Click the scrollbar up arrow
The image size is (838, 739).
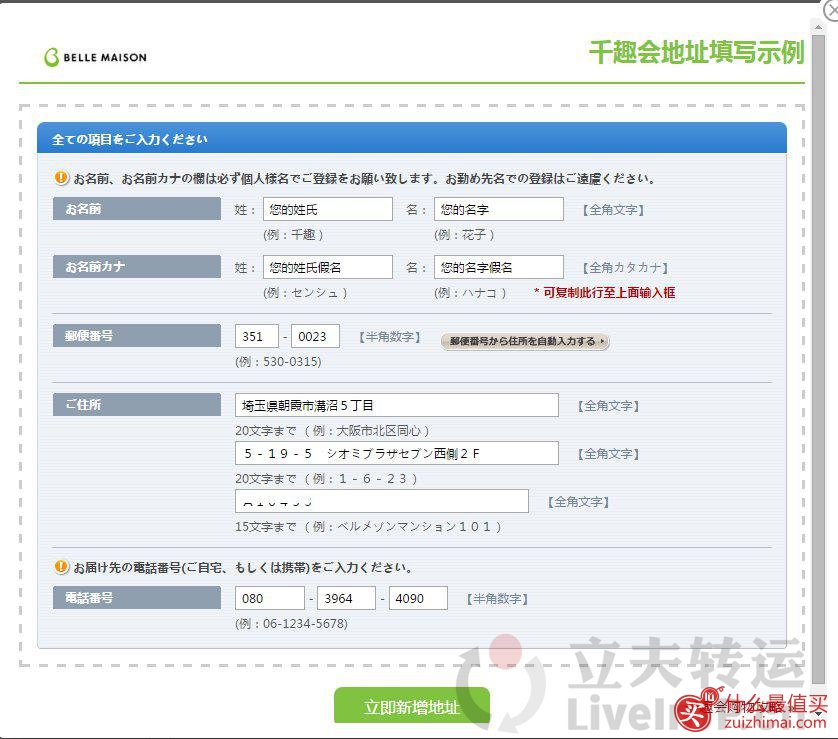coord(818,26)
